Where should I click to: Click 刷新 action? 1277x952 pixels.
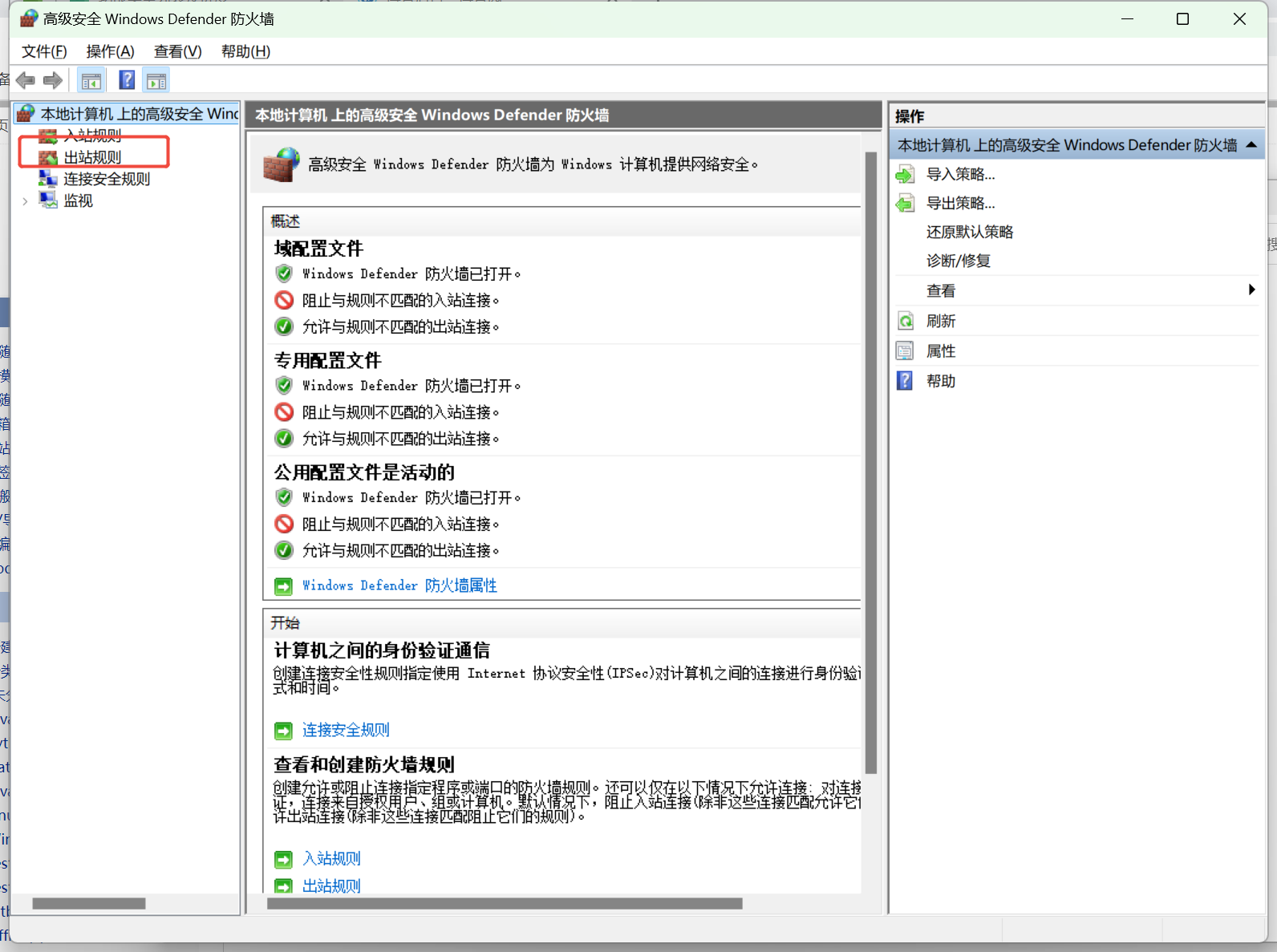click(940, 321)
